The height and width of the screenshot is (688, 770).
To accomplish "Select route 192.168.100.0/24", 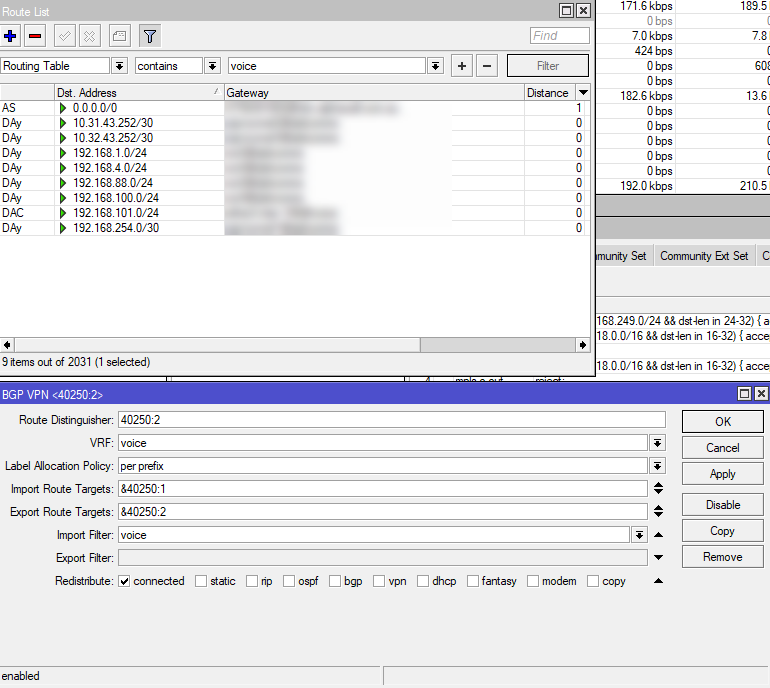I will (295, 198).
